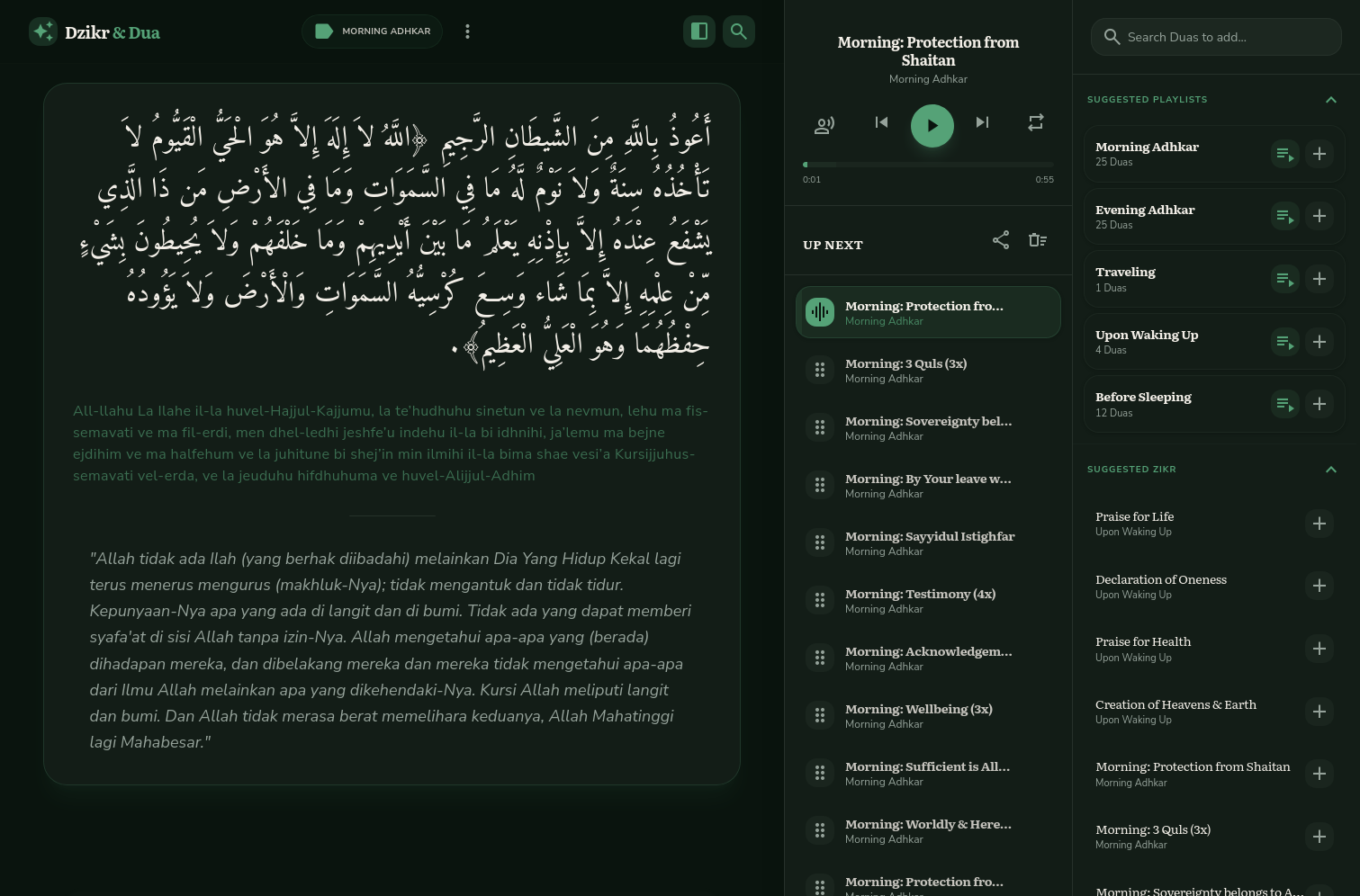The image size is (1360, 896).
Task: Click drag handle of Morning: Sufficient is Allah
Action: tap(820, 773)
